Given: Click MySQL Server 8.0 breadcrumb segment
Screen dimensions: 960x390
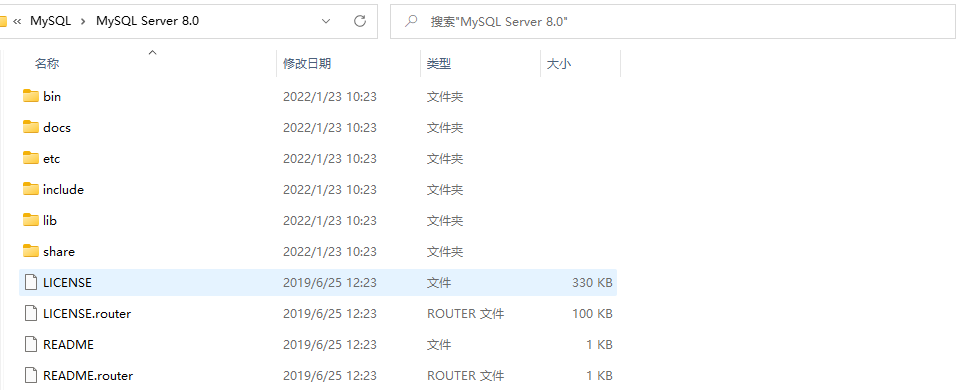Looking at the screenshot, I should tap(148, 21).
